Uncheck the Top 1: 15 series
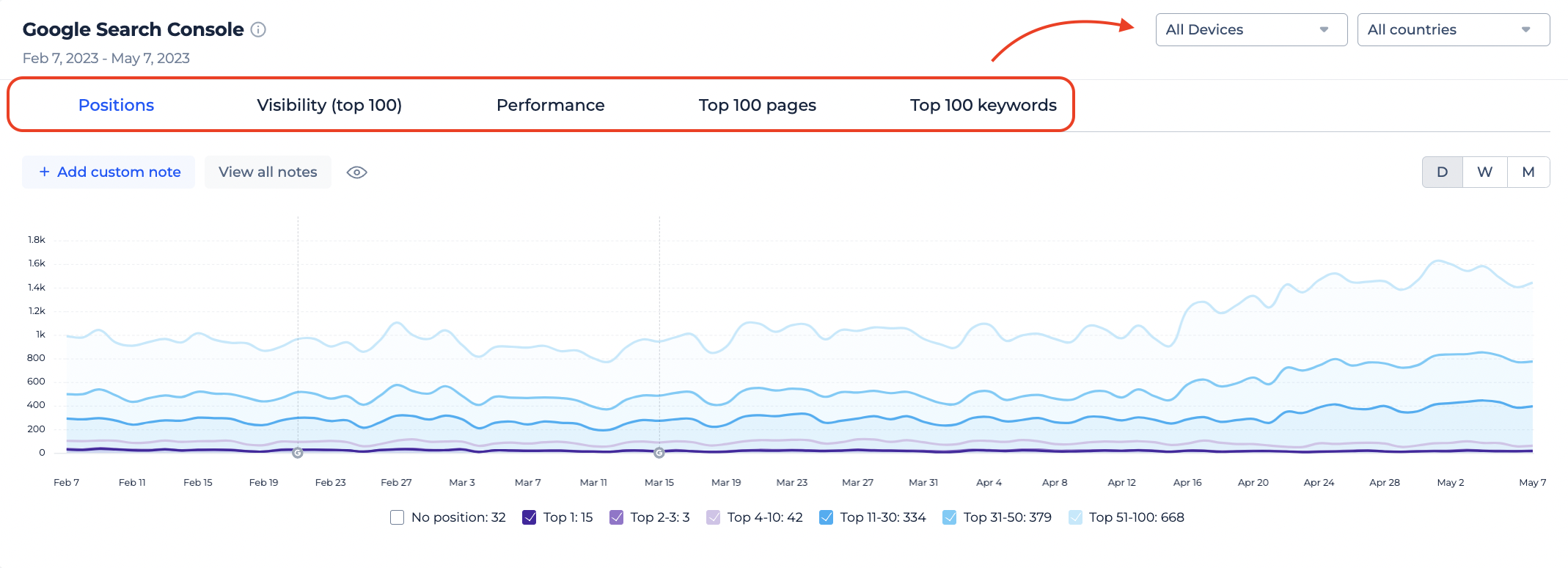Image resolution: width=1568 pixels, height=568 pixels. [x=530, y=517]
